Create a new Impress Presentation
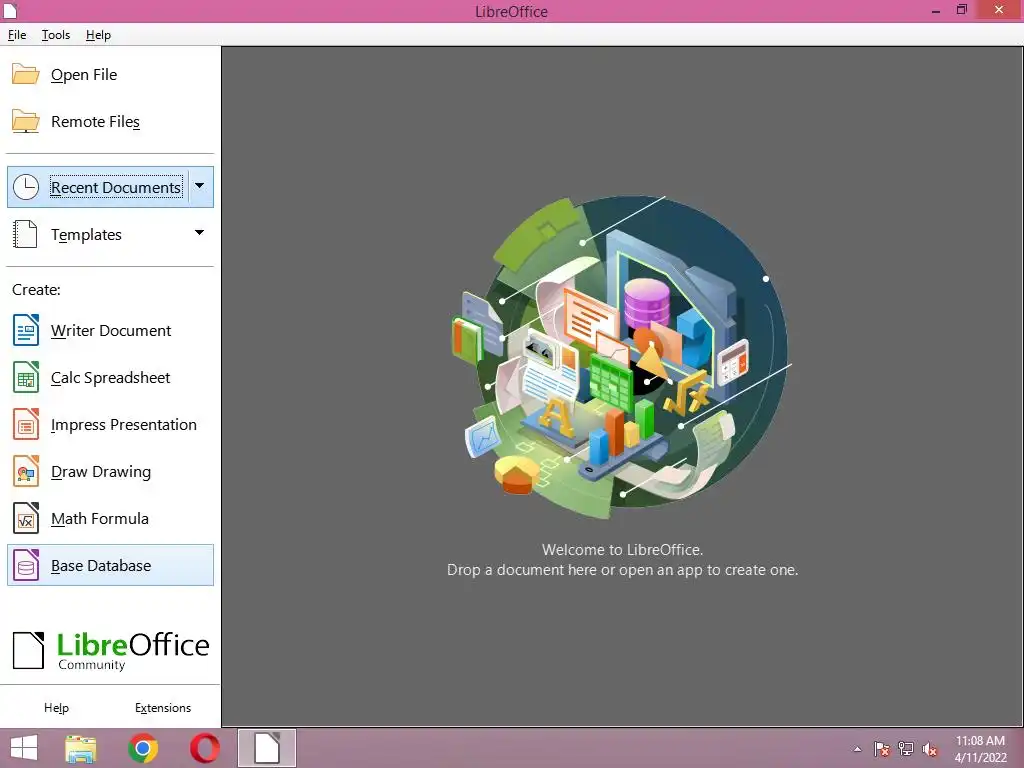1024x768 pixels. click(x=110, y=424)
